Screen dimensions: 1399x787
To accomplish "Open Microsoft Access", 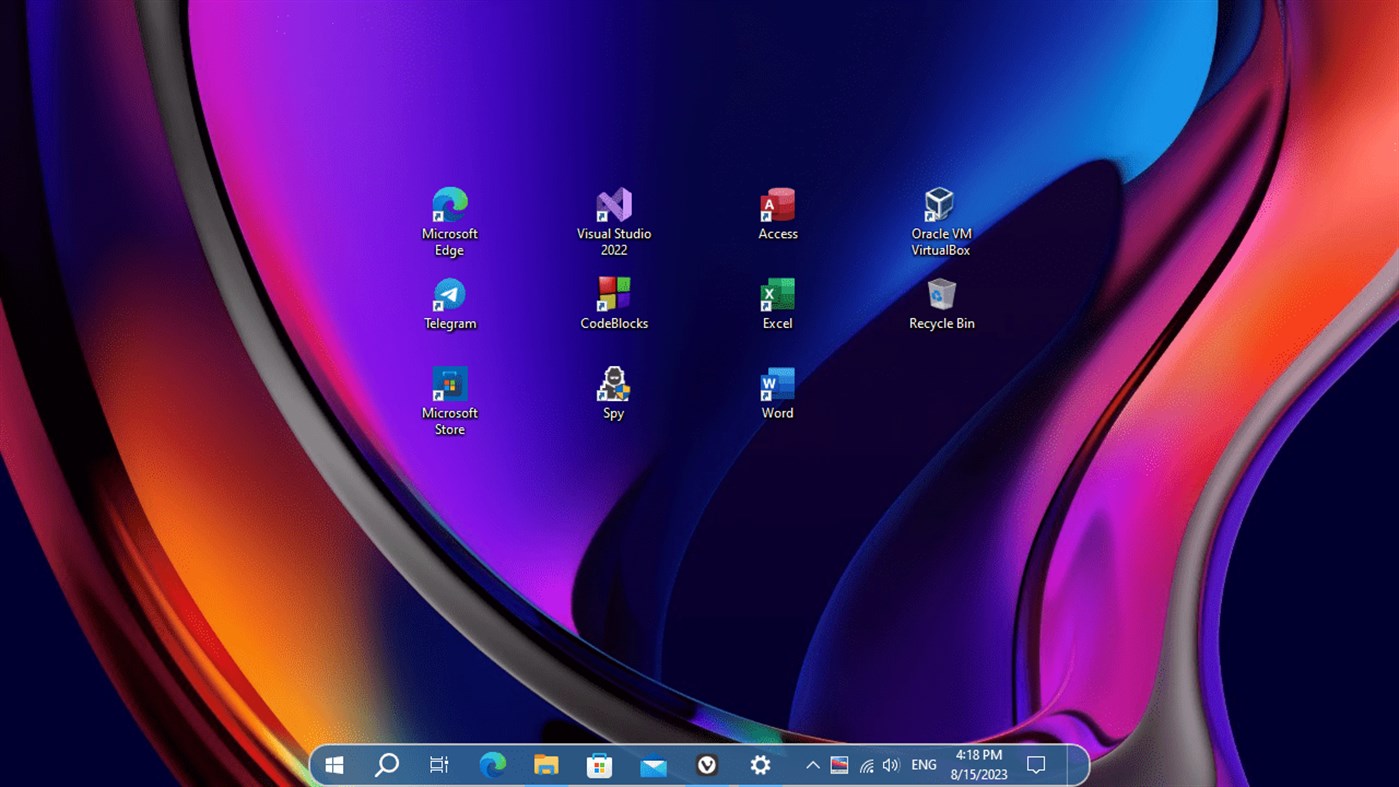I will tap(777, 205).
